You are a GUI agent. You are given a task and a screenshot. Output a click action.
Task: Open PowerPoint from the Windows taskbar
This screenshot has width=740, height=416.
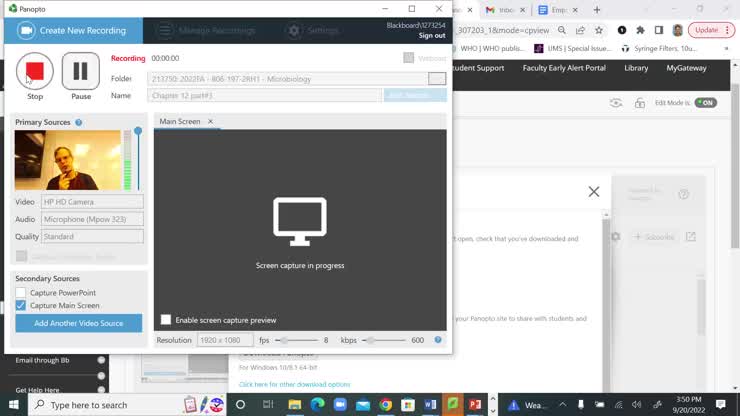pos(476,405)
